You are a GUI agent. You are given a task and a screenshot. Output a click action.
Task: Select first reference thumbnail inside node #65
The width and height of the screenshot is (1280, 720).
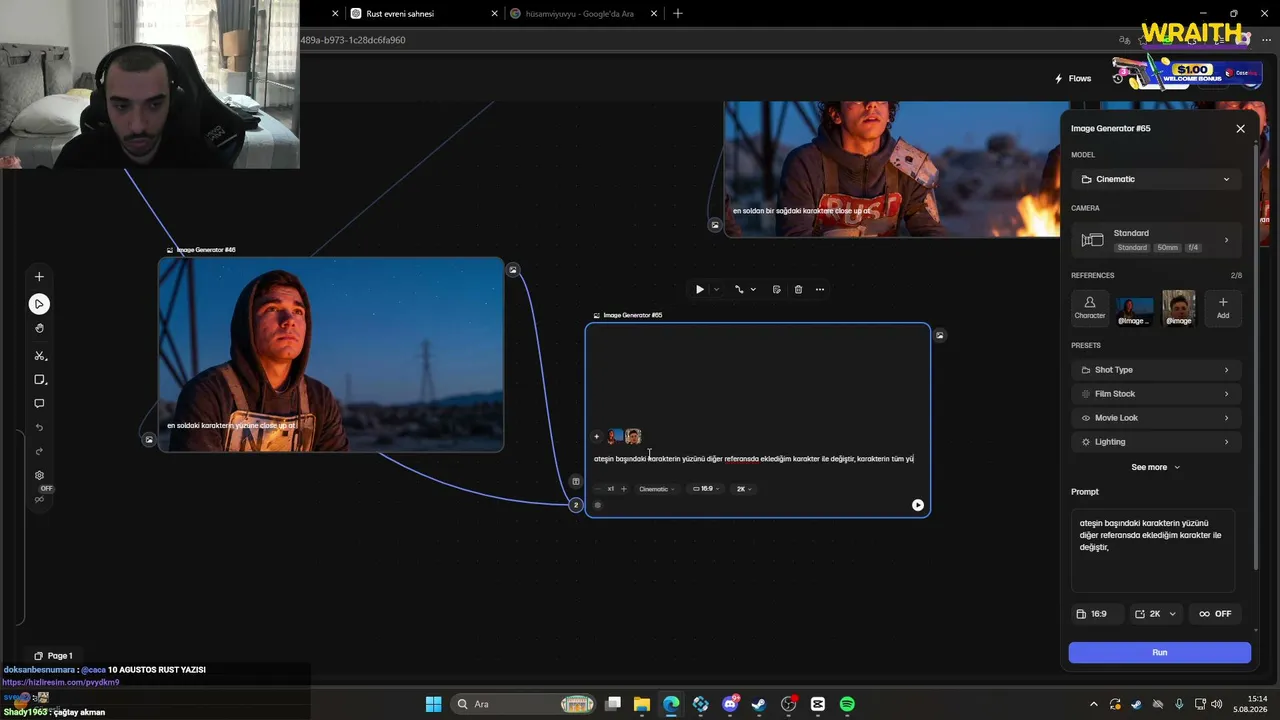click(x=614, y=436)
